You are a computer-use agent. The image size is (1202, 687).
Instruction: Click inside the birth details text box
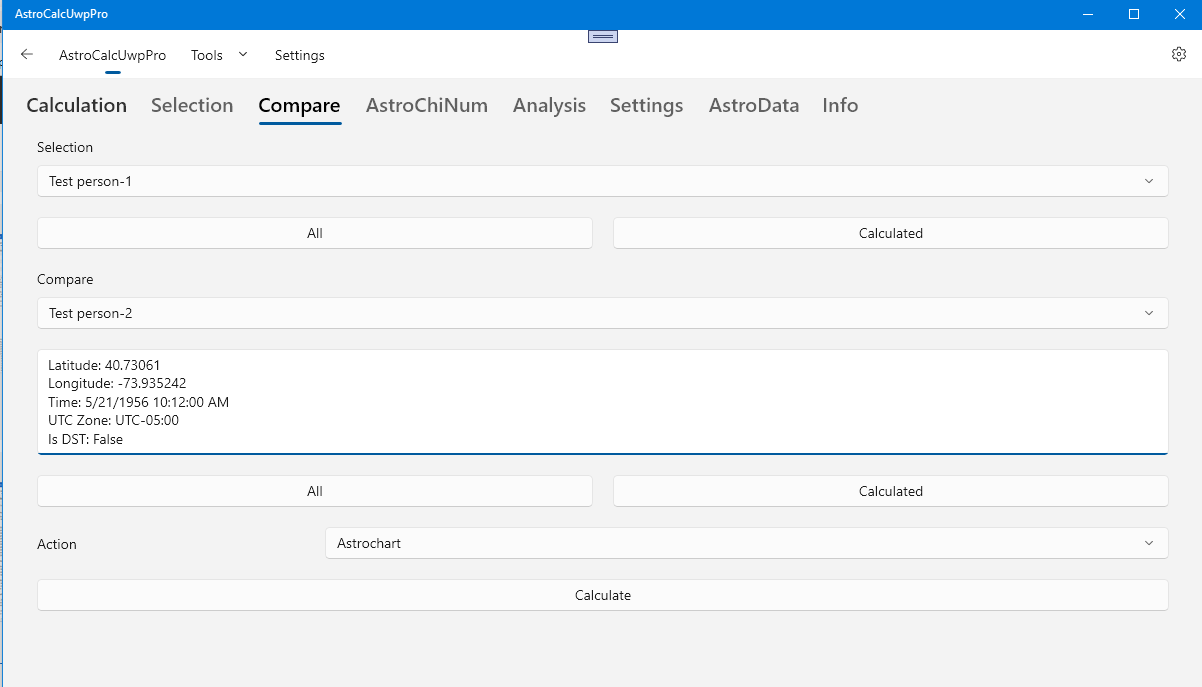point(602,401)
